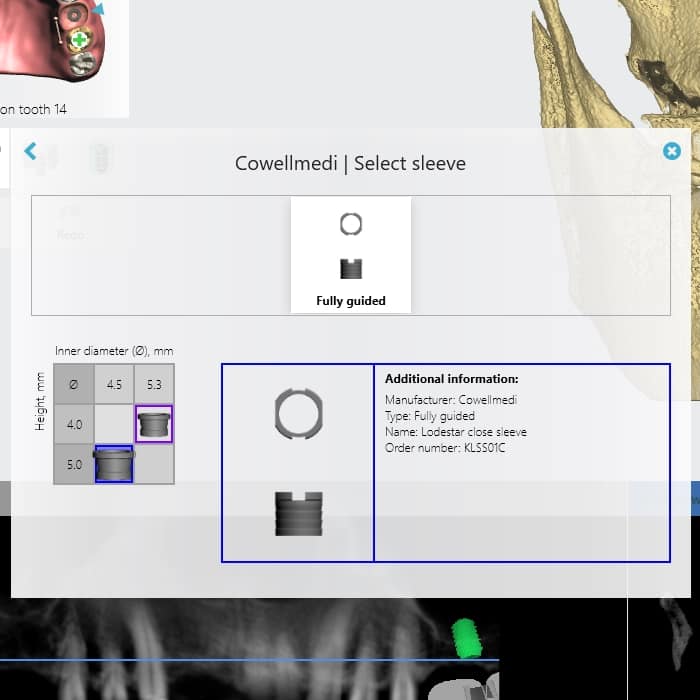Click the empty 4.0 by 4.5 grid cell

114,424
